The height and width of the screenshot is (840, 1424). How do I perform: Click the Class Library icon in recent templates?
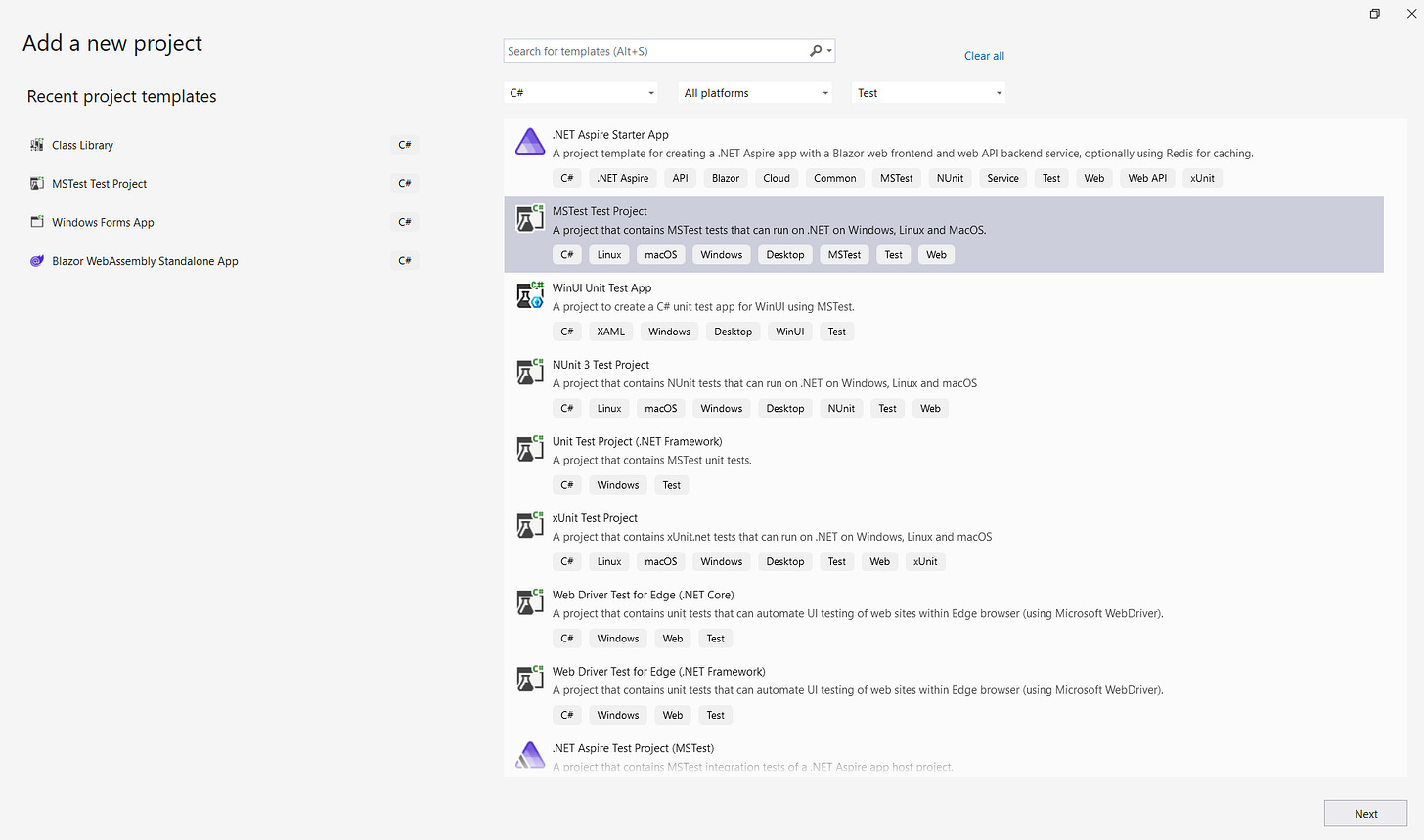point(37,145)
